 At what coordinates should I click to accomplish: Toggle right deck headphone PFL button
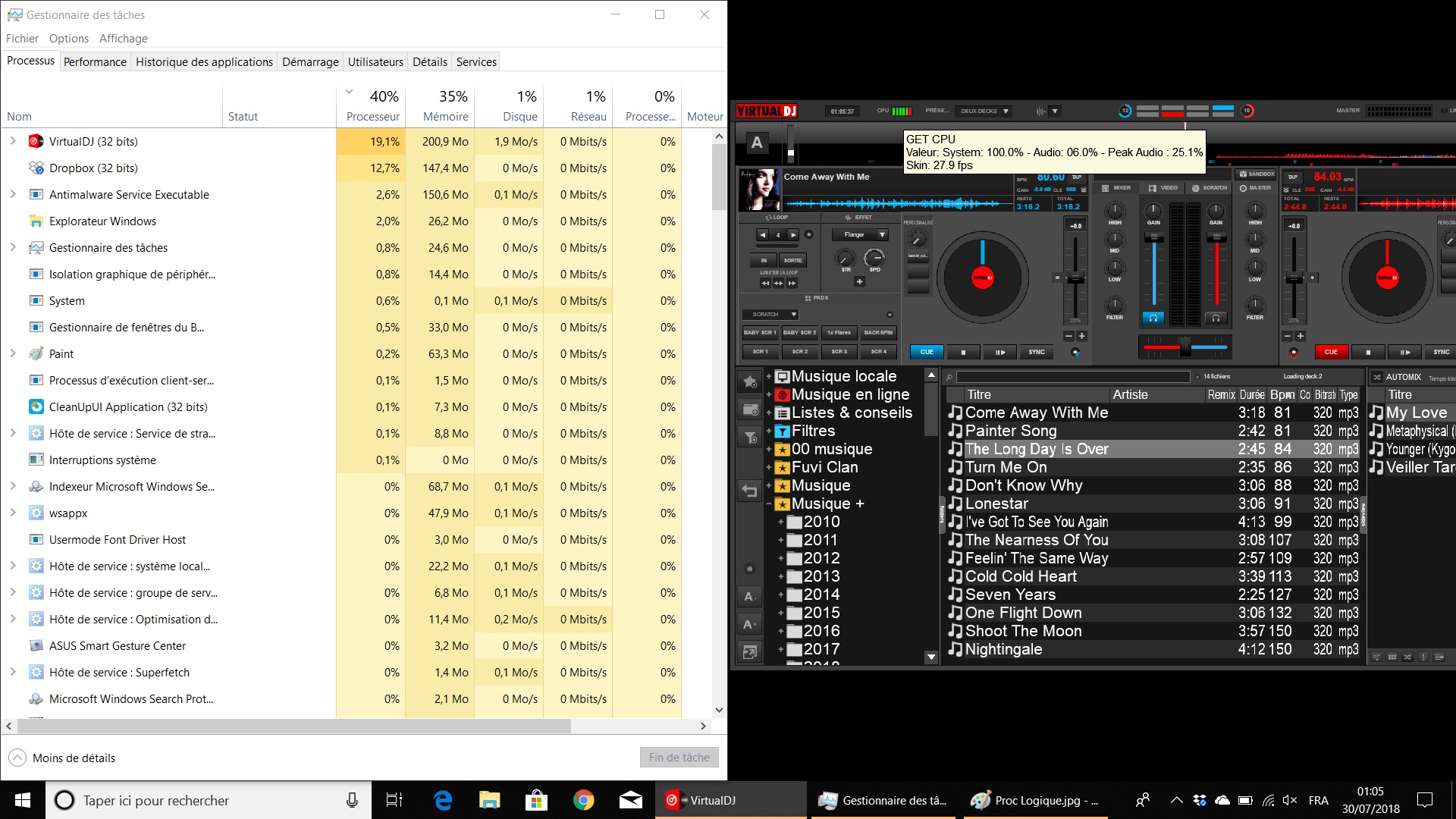(1216, 318)
